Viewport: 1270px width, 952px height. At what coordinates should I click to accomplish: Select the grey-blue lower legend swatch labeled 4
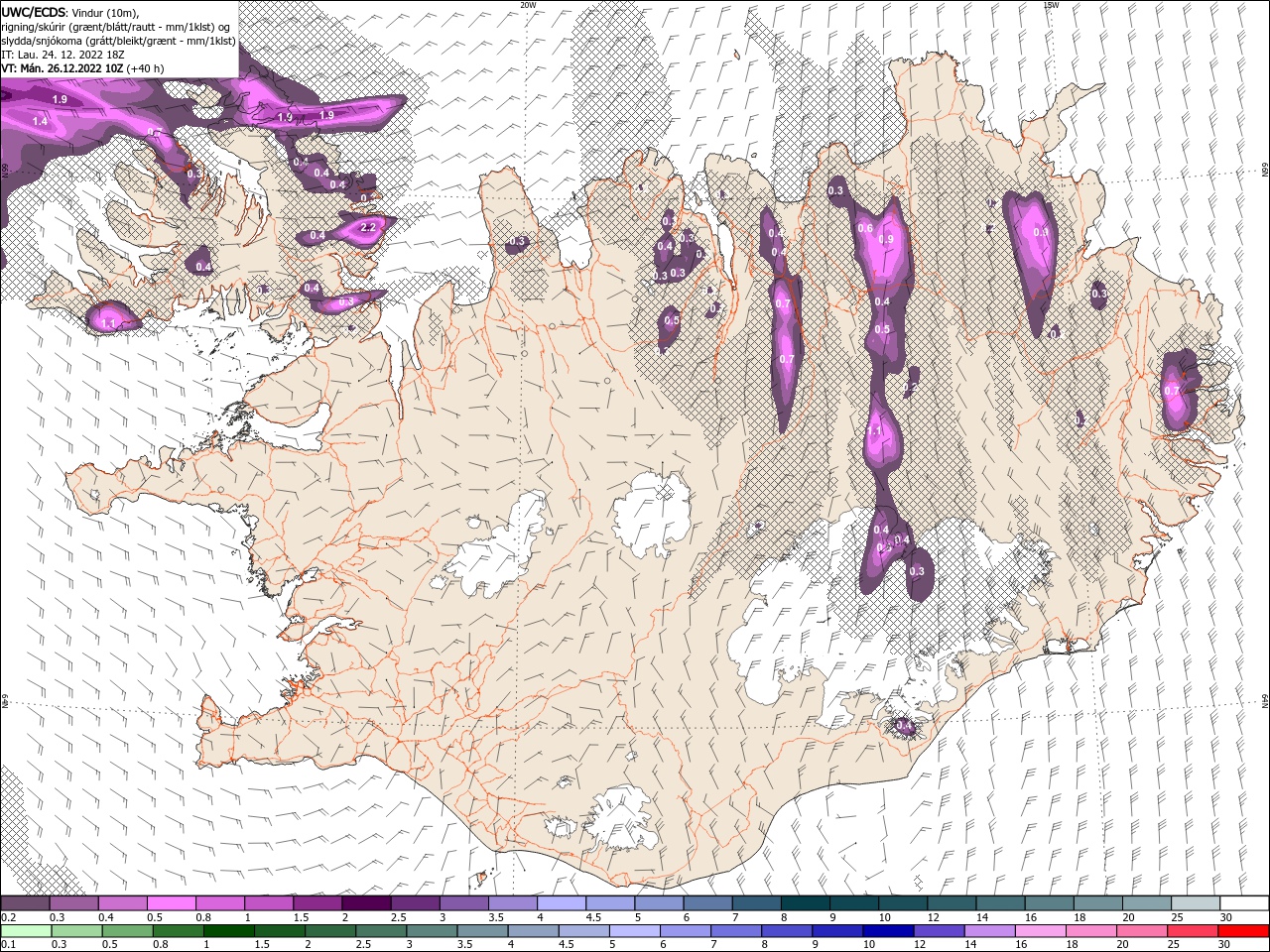534,931
